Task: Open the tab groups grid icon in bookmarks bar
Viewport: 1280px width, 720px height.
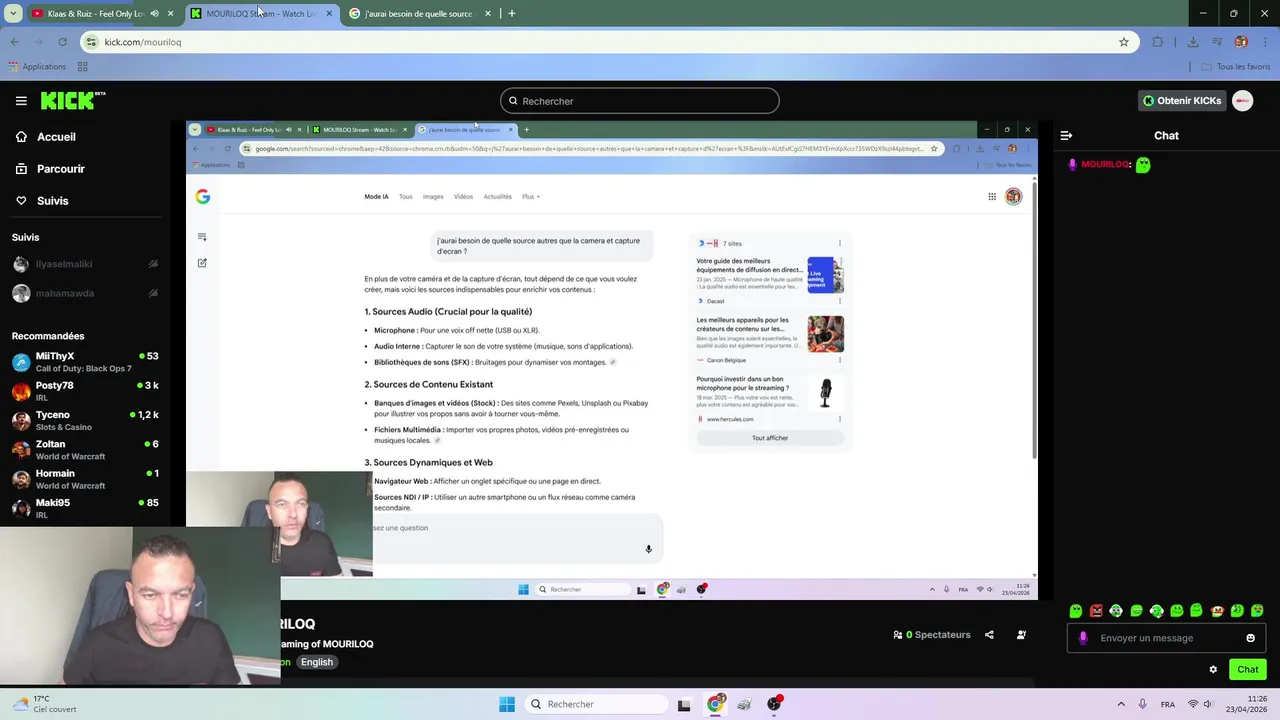Action: pos(82,67)
